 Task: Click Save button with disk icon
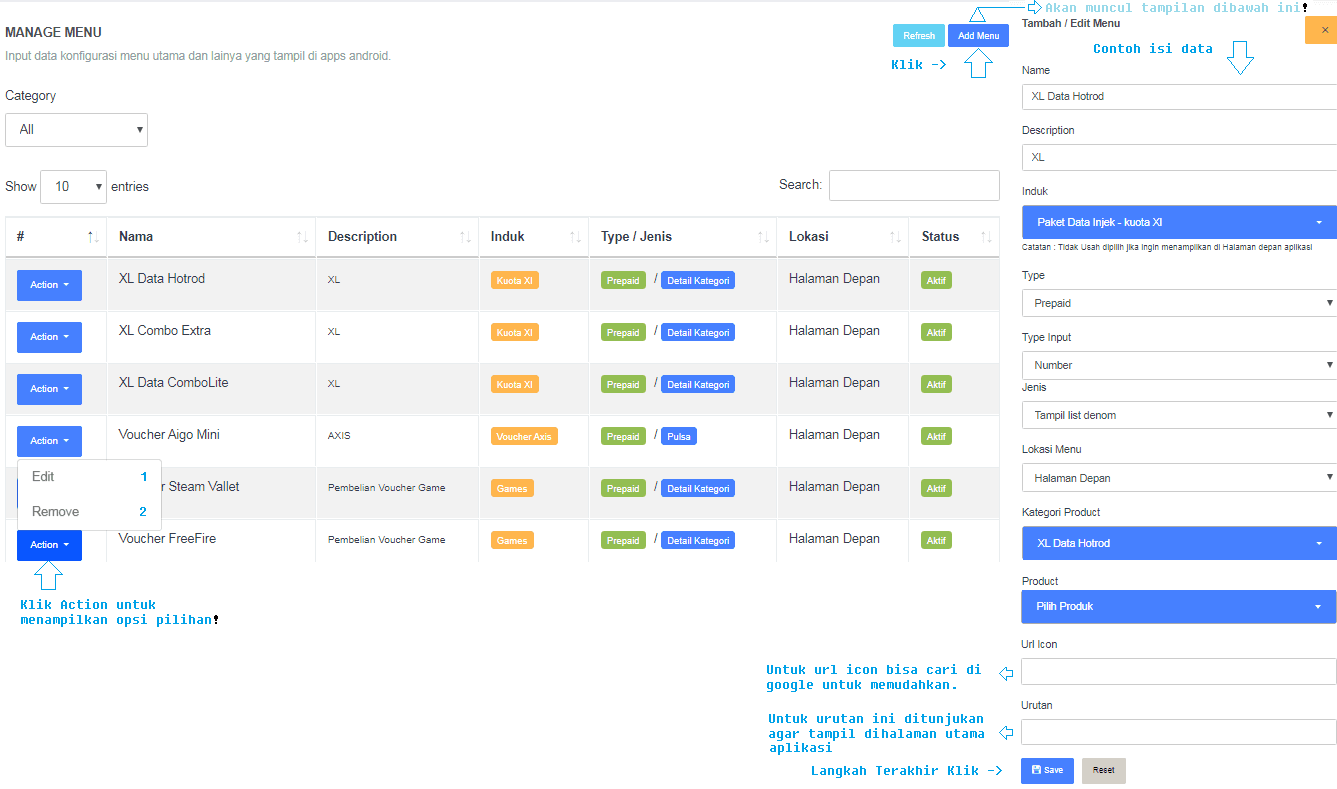1047,770
